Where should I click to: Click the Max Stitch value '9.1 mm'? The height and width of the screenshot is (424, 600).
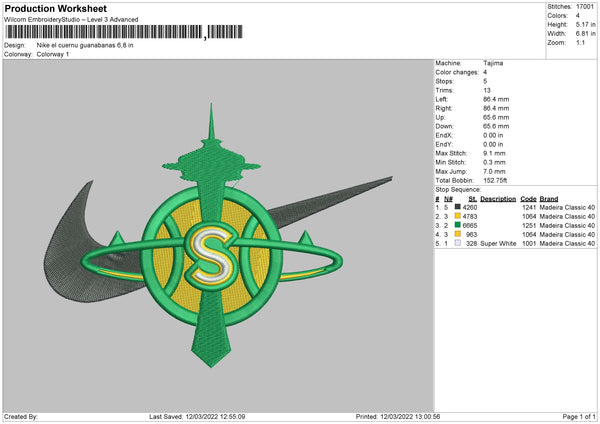pyautogui.click(x=494, y=153)
